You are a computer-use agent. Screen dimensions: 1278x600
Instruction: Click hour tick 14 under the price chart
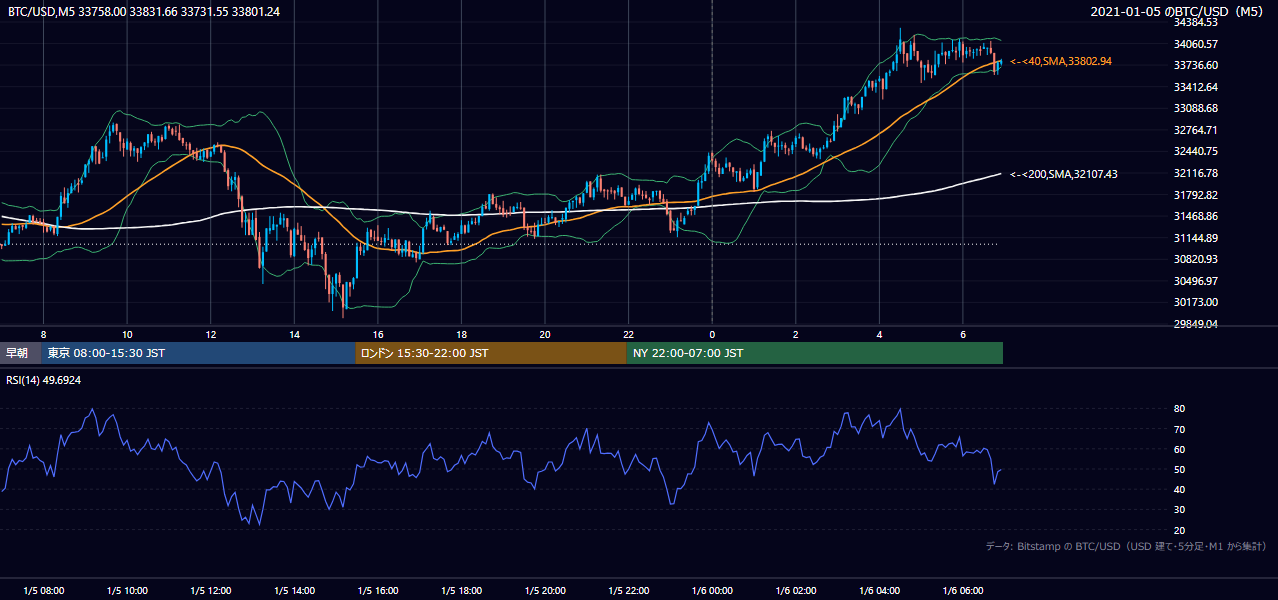point(294,334)
